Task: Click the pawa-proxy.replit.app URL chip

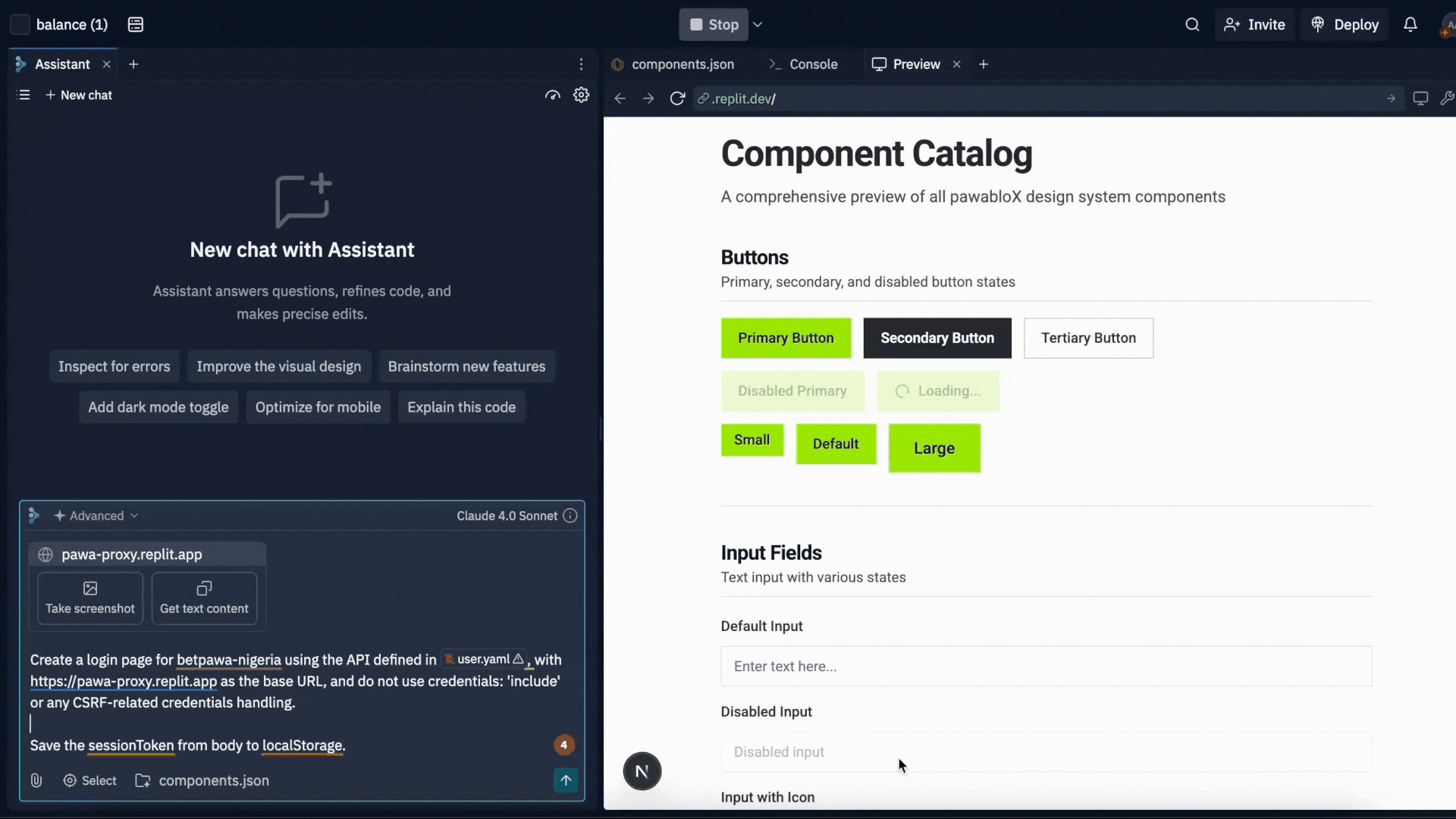Action: tap(147, 554)
